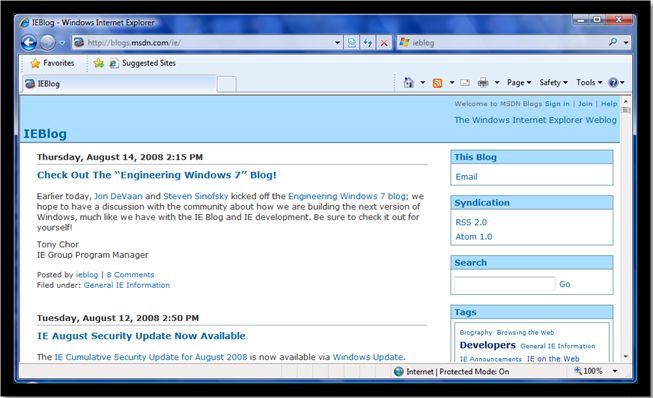653x398 pixels.
Task: Expand the Print dropdown arrow
Action: pyautogui.click(x=497, y=82)
